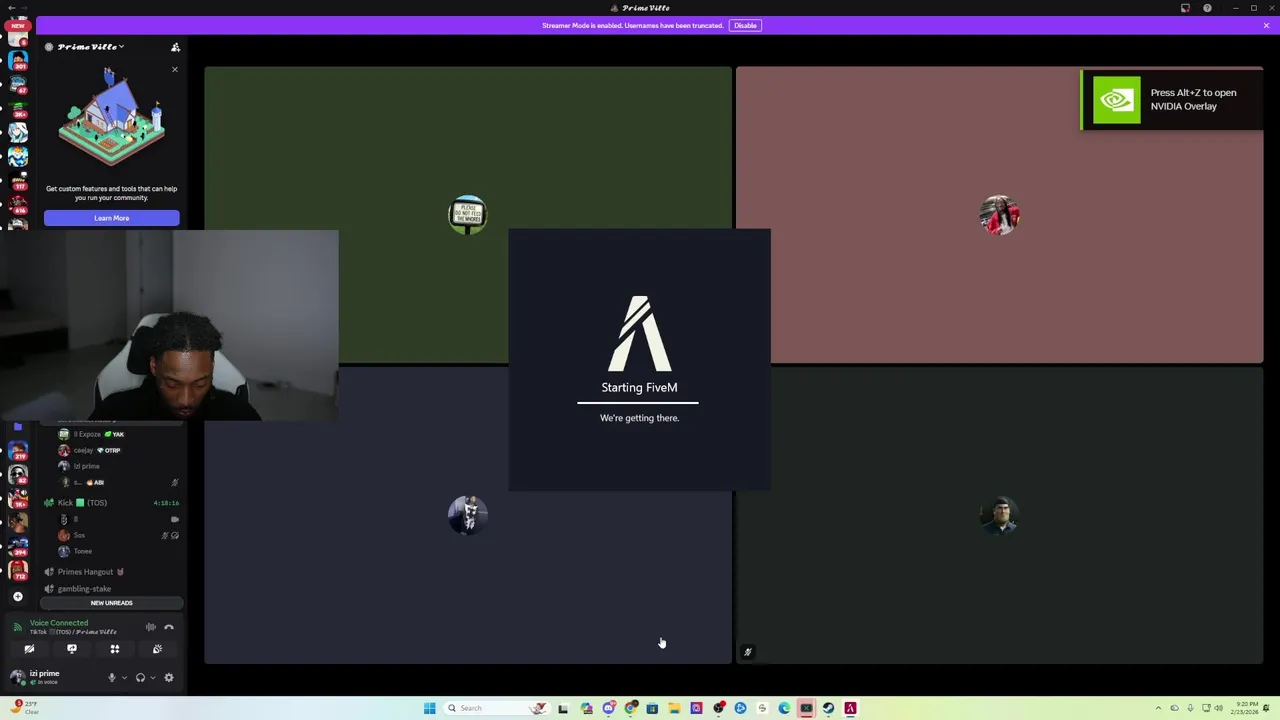
Task: Select user Sos in Kick channel
Action: pos(72,535)
